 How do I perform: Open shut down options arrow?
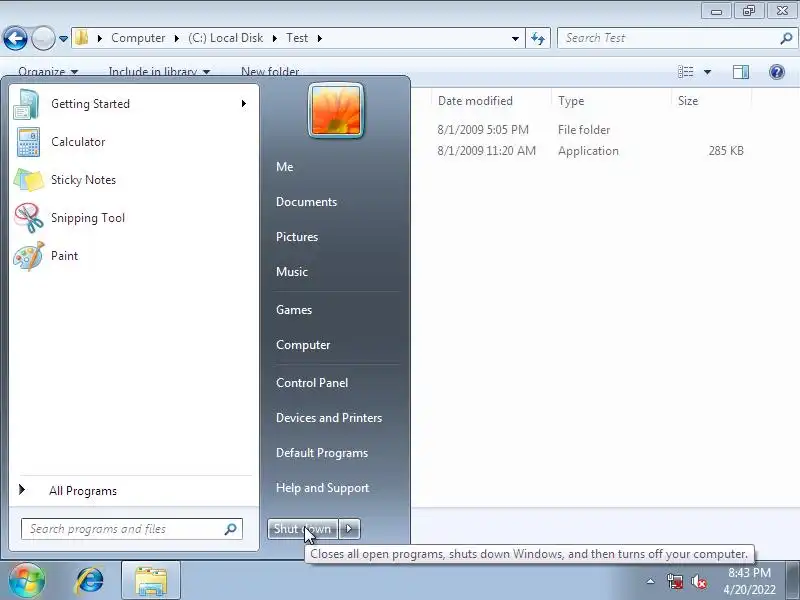pos(349,529)
